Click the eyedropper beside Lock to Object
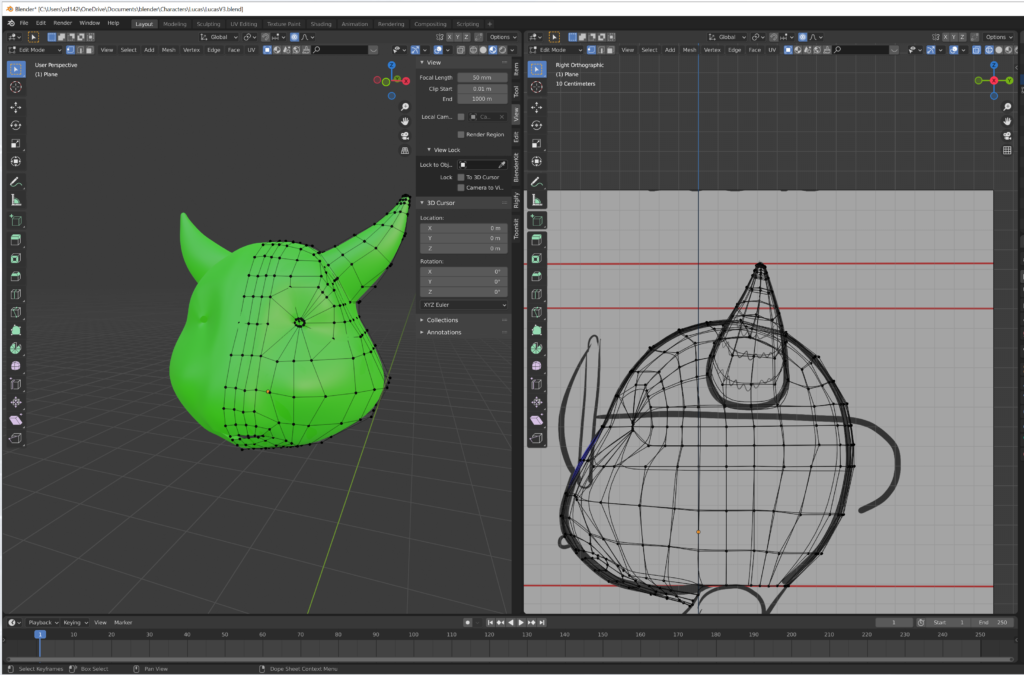The width and height of the screenshot is (1024, 675). pyautogui.click(x=502, y=164)
